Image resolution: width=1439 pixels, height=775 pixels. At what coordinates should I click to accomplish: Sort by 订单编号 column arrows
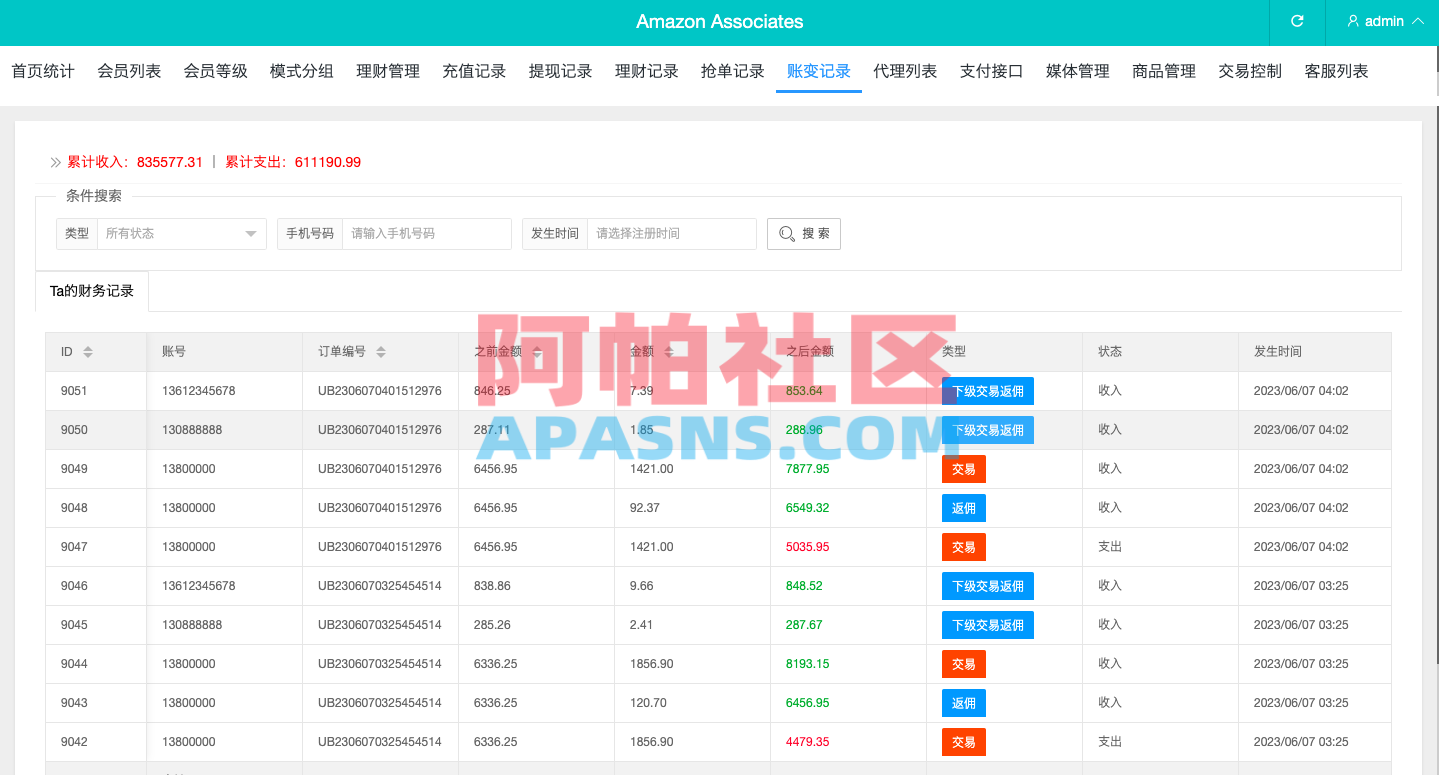point(381,352)
